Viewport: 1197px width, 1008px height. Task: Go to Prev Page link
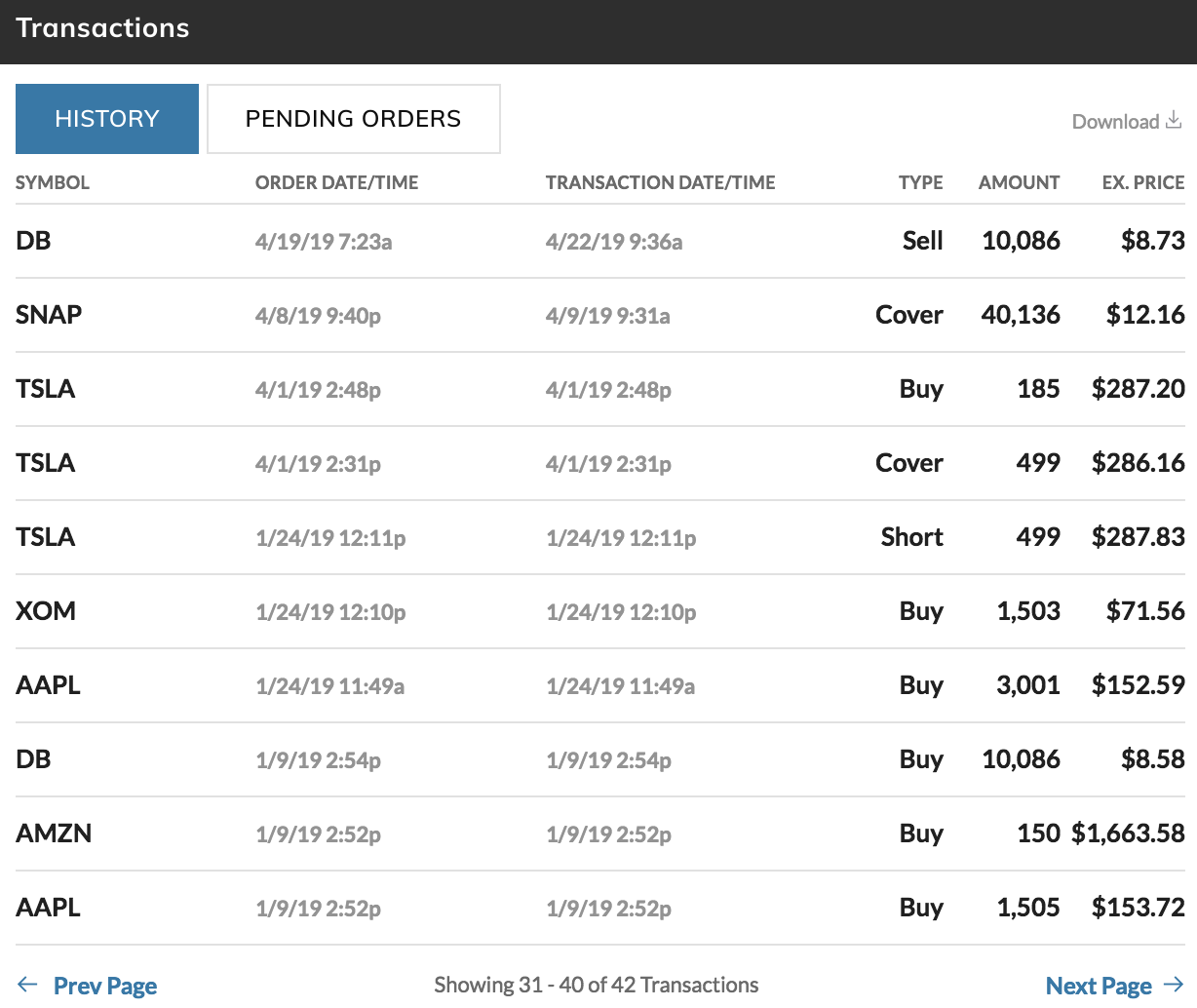tap(105, 986)
